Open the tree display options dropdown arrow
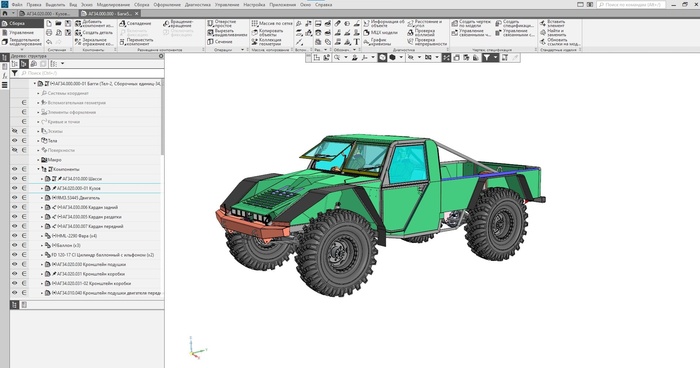700x368 pixels. point(62,64)
